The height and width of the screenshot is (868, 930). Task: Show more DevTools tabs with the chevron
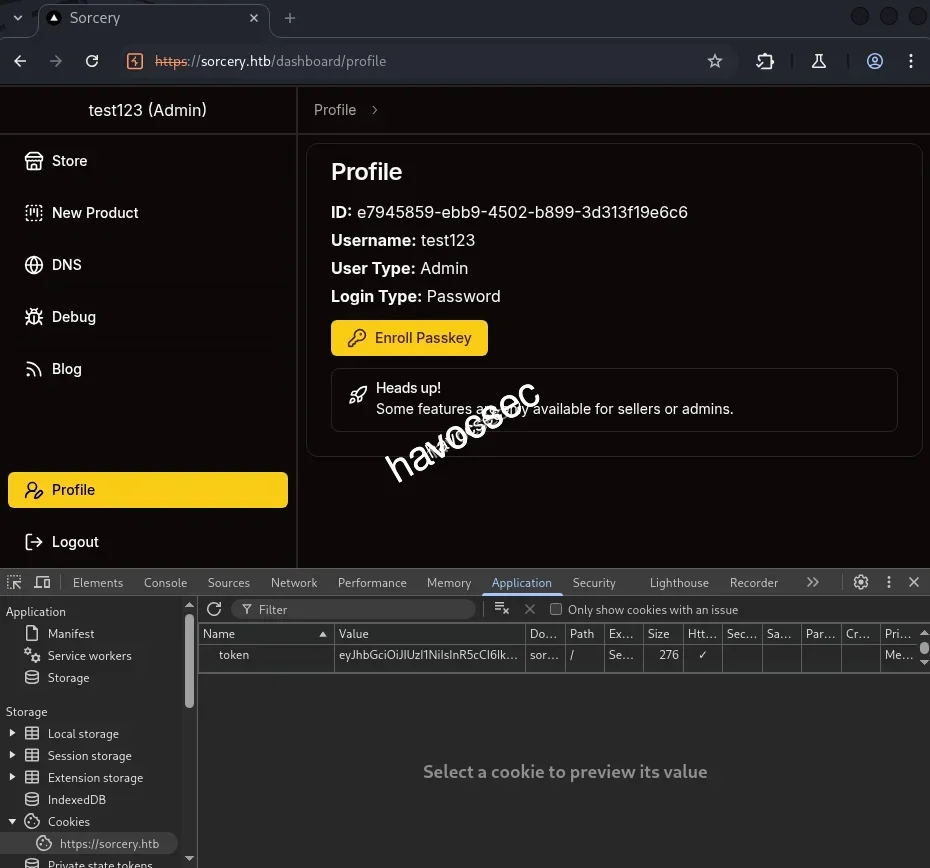tap(812, 582)
